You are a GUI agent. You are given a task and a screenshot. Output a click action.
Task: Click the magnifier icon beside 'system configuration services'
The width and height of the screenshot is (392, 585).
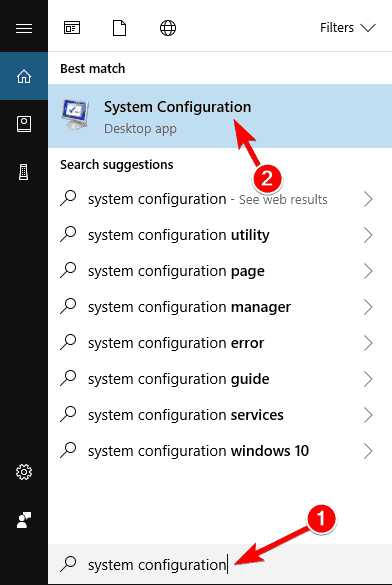(x=68, y=414)
